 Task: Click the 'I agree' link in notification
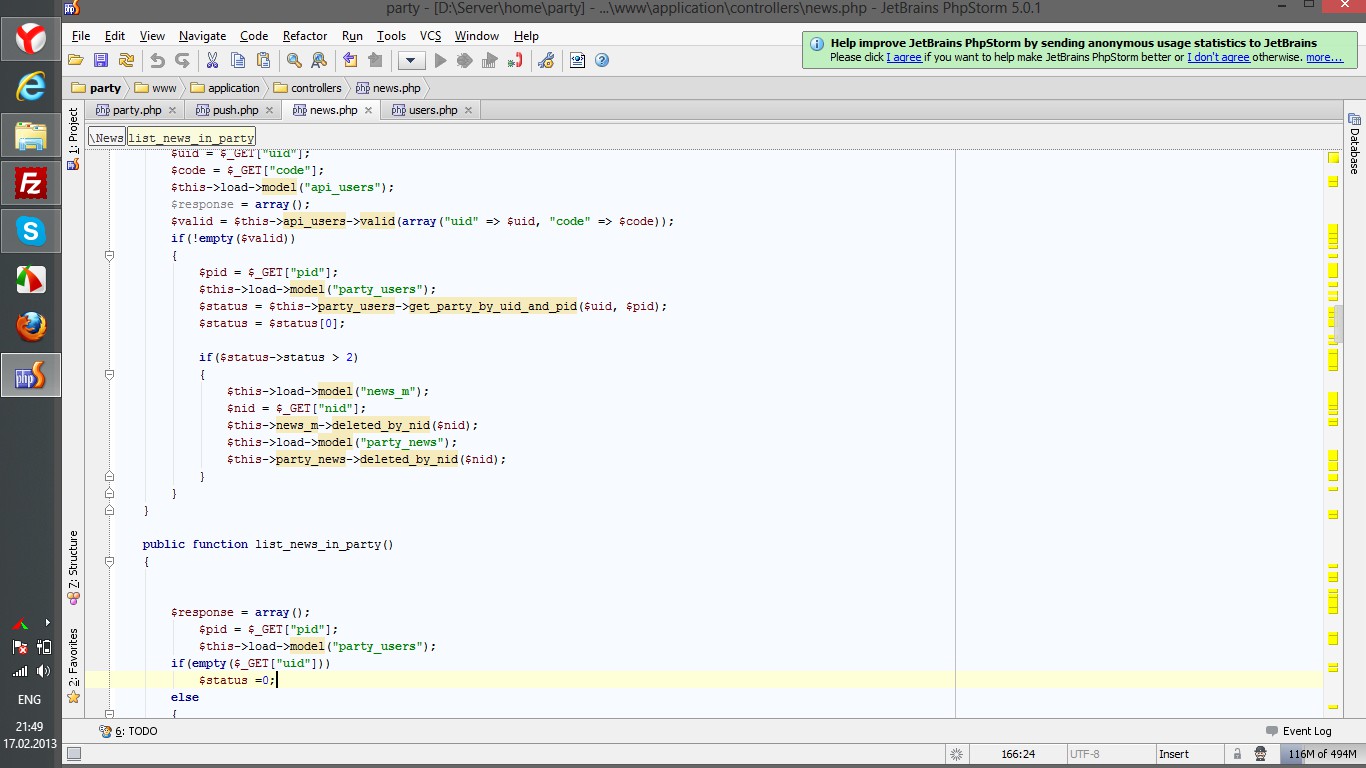[x=904, y=57]
